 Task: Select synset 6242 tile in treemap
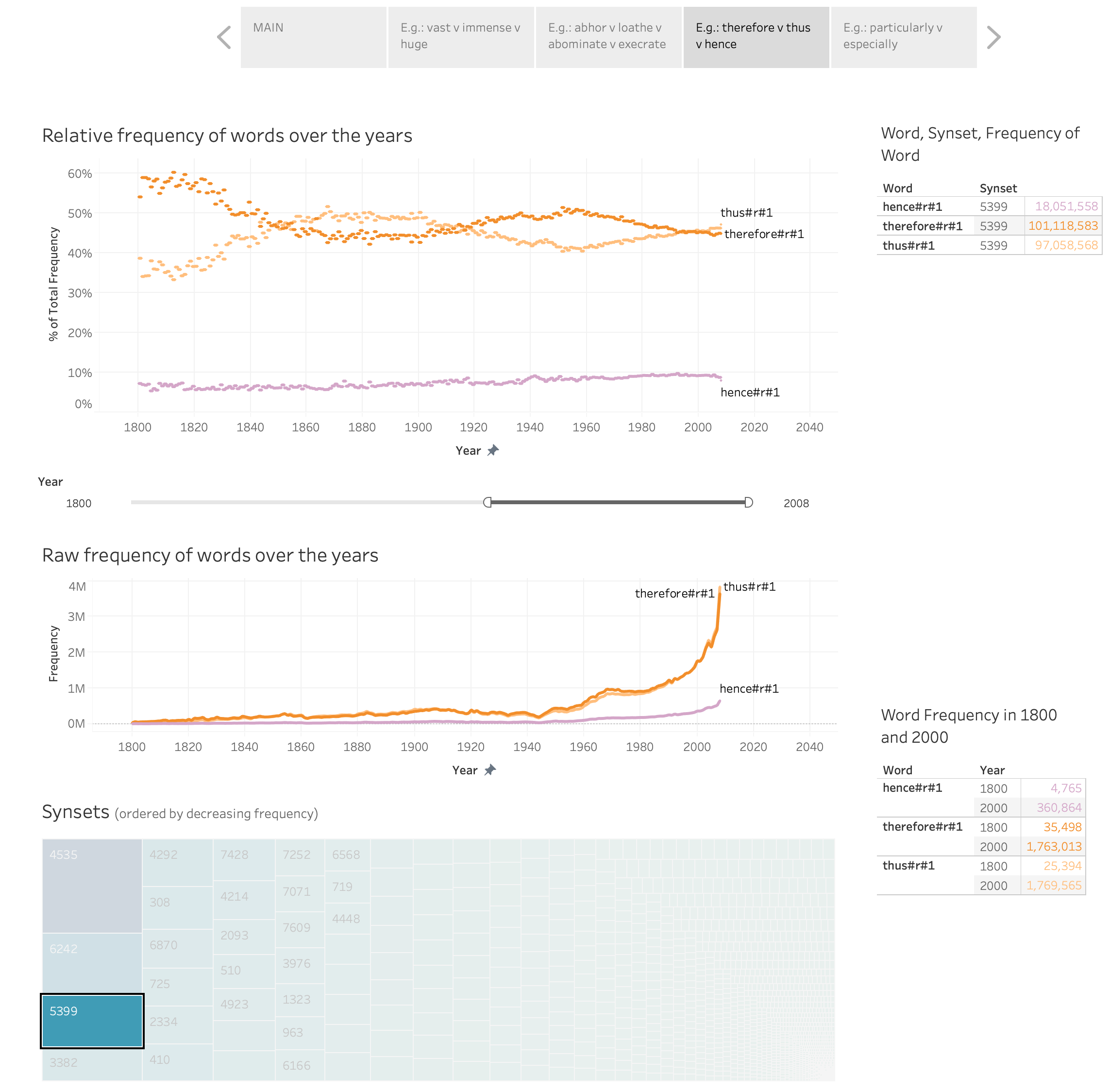(x=92, y=963)
